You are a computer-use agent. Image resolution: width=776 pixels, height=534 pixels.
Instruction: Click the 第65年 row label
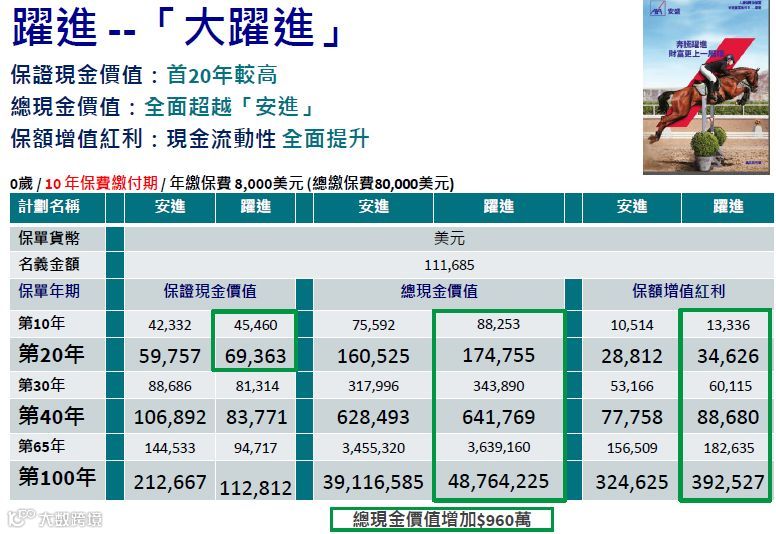click(x=42, y=446)
